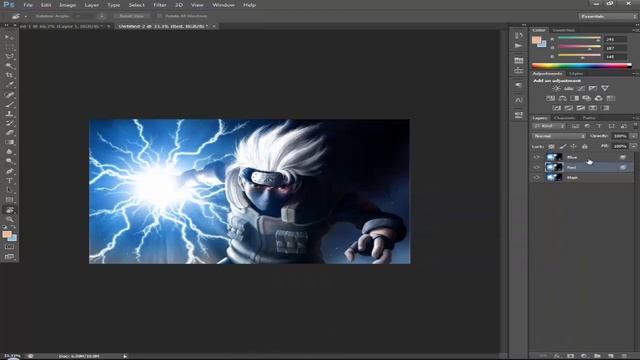Screen dimensions: 640x360
Task: Select the Rectangle shape tool
Action: [9, 200]
